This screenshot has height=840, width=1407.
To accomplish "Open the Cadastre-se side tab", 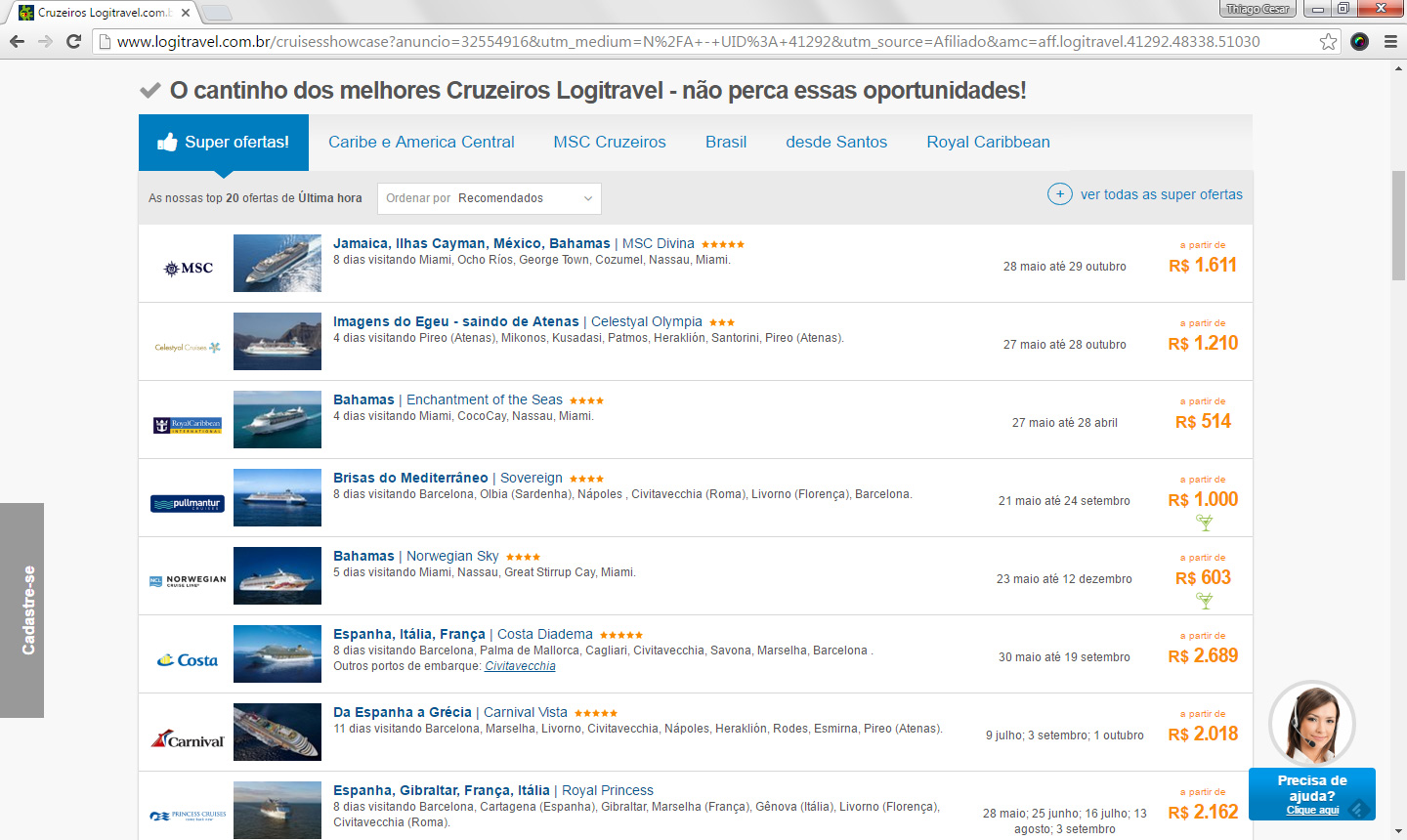I will click(x=21, y=610).
